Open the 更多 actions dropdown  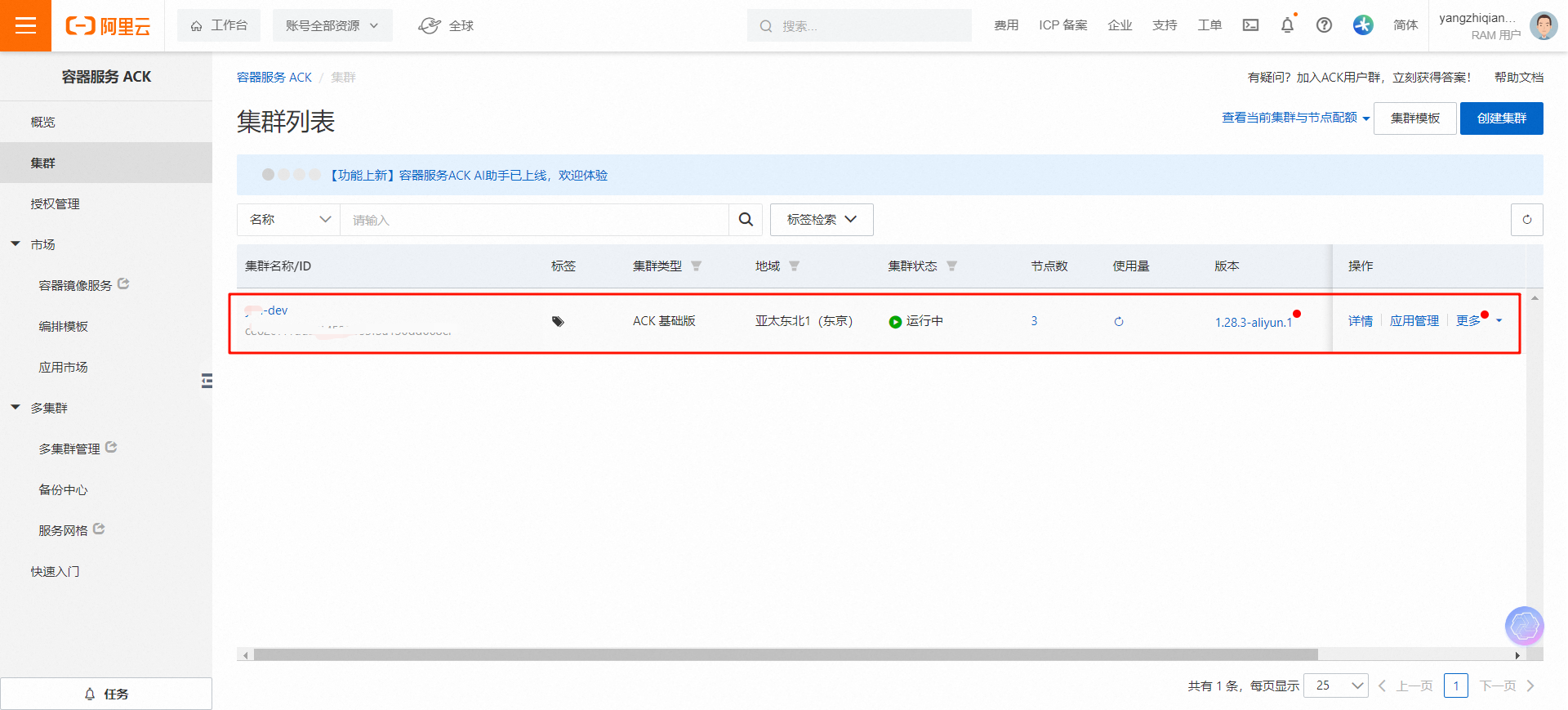coord(1478,321)
